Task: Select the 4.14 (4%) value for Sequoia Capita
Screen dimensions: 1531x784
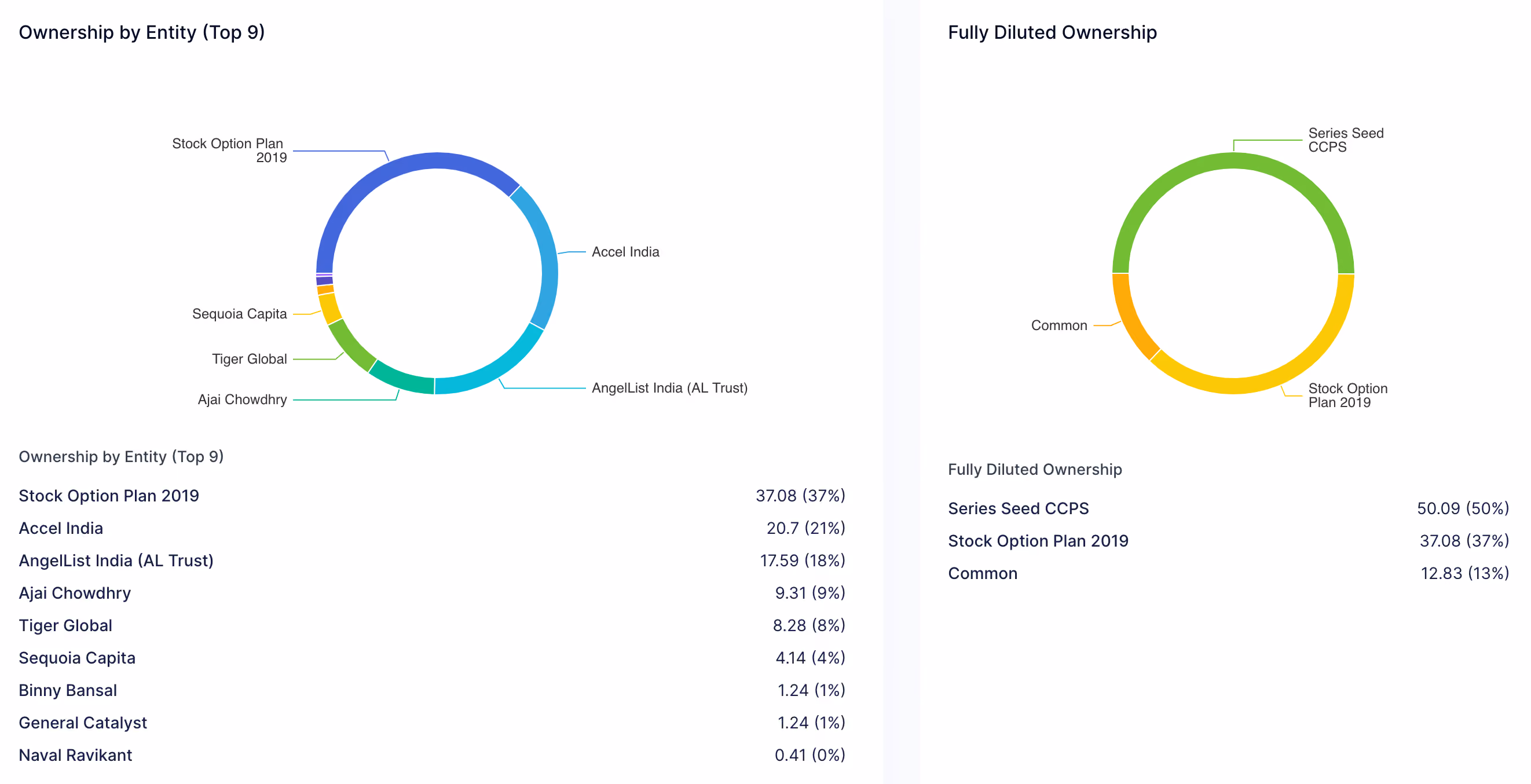Action: pyautogui.click(x=810, y=658)
